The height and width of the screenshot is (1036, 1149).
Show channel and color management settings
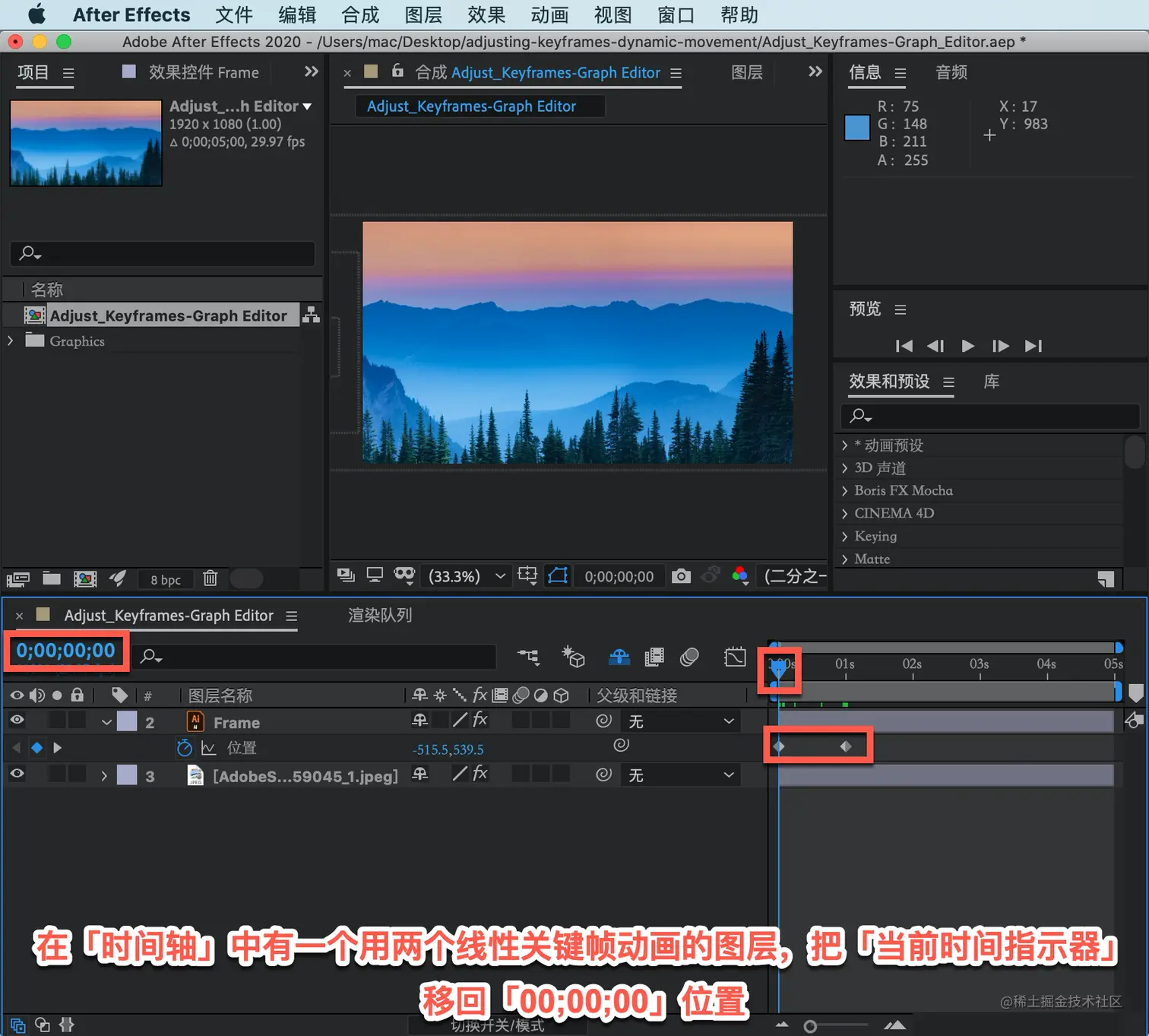[740, 576]
